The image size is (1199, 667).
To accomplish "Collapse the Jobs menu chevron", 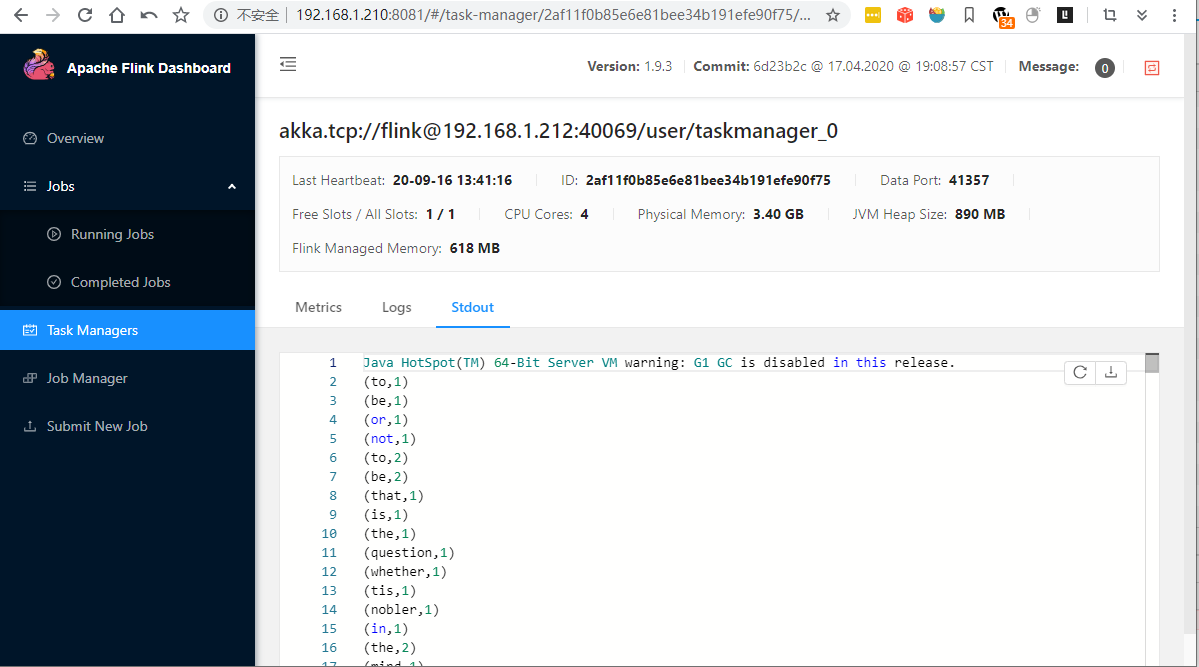I will [232, 187].
